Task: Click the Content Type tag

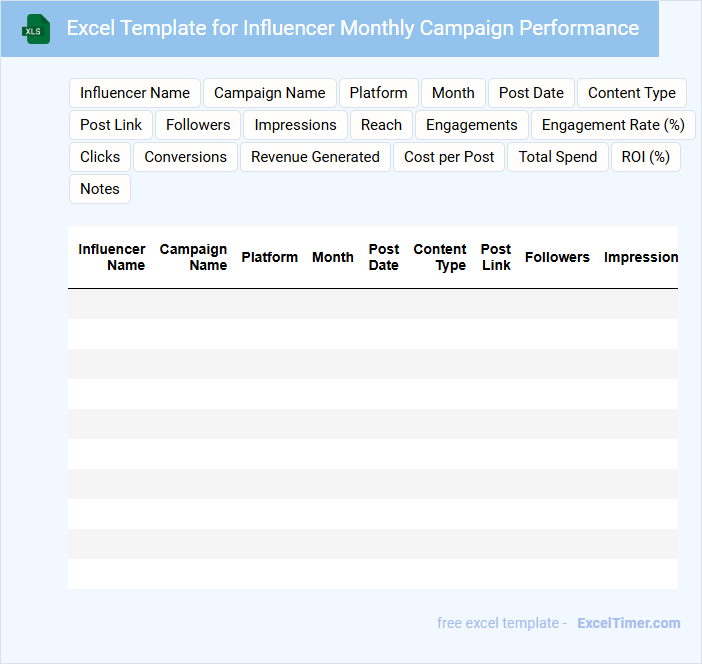Action: [x=632, y=93]
